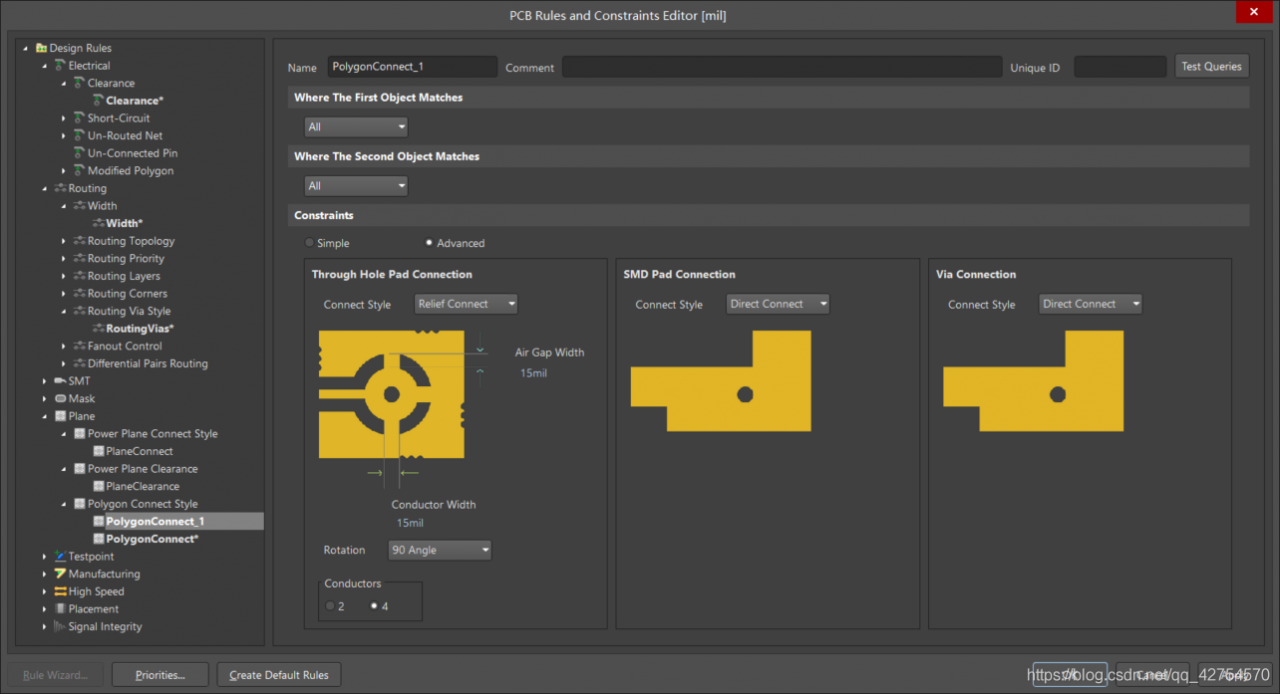Select the Simple constraints radio button
Screen dimensions: 1280x694
[x=309, y=243]
